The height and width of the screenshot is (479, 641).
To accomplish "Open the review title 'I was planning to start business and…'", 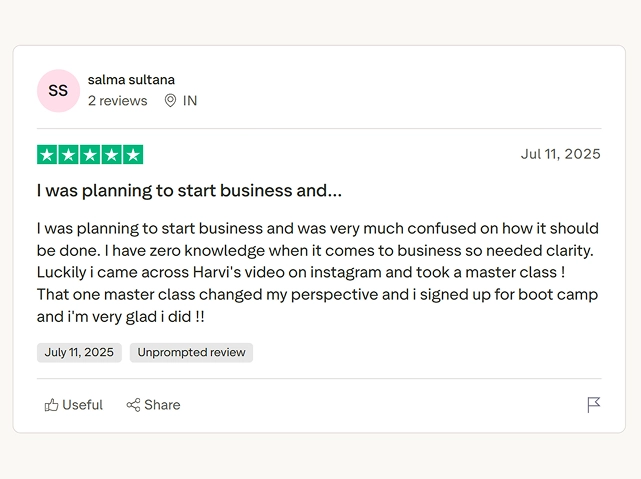I will 189,190.
